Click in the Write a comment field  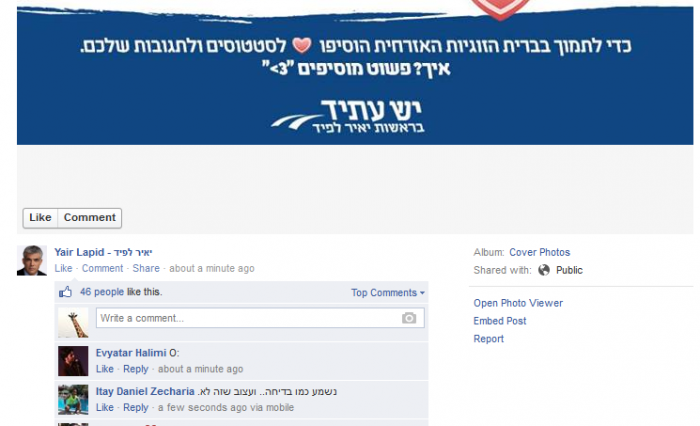260,318
